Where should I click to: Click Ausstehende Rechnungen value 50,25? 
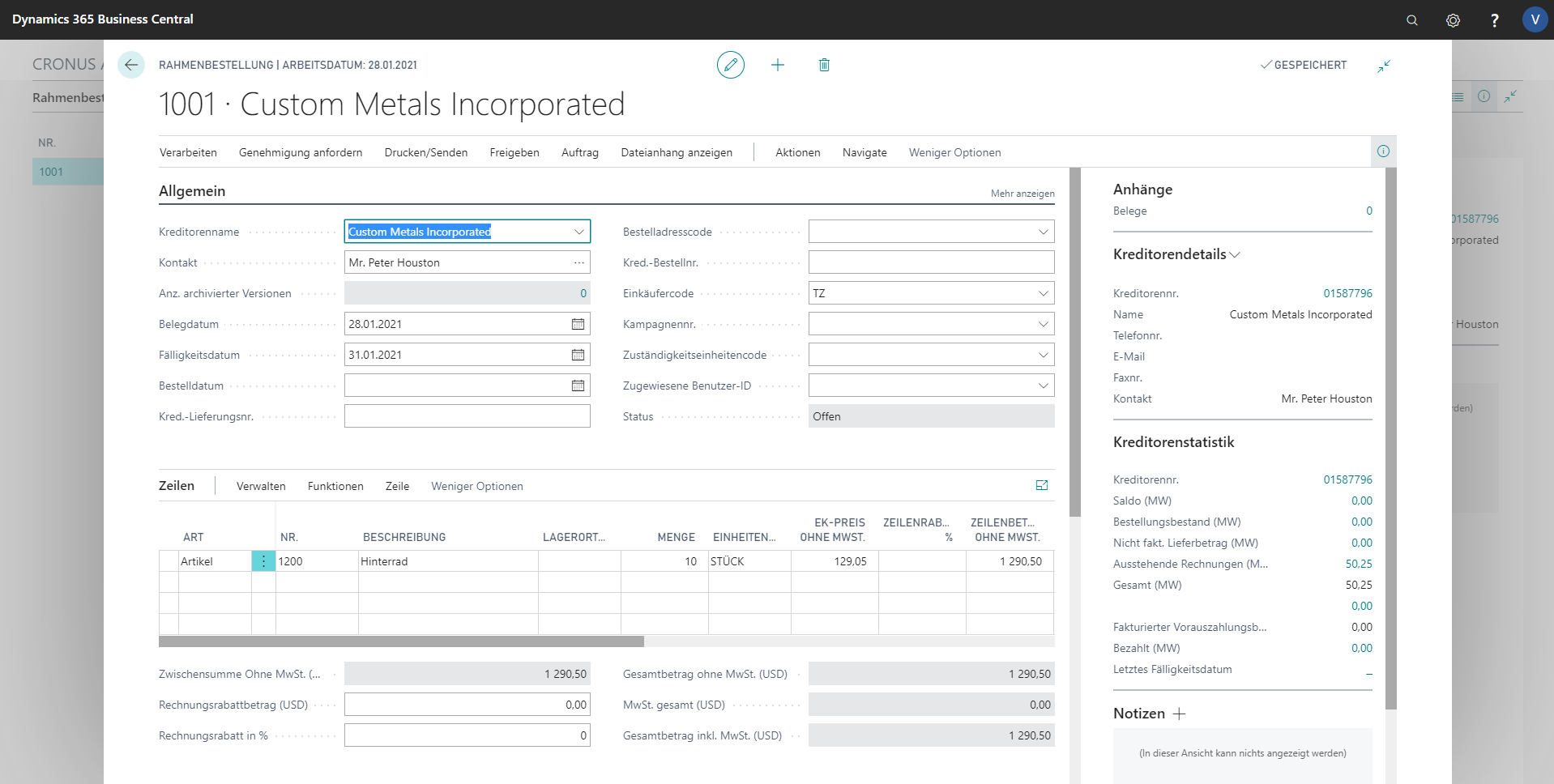[1359, 564]
